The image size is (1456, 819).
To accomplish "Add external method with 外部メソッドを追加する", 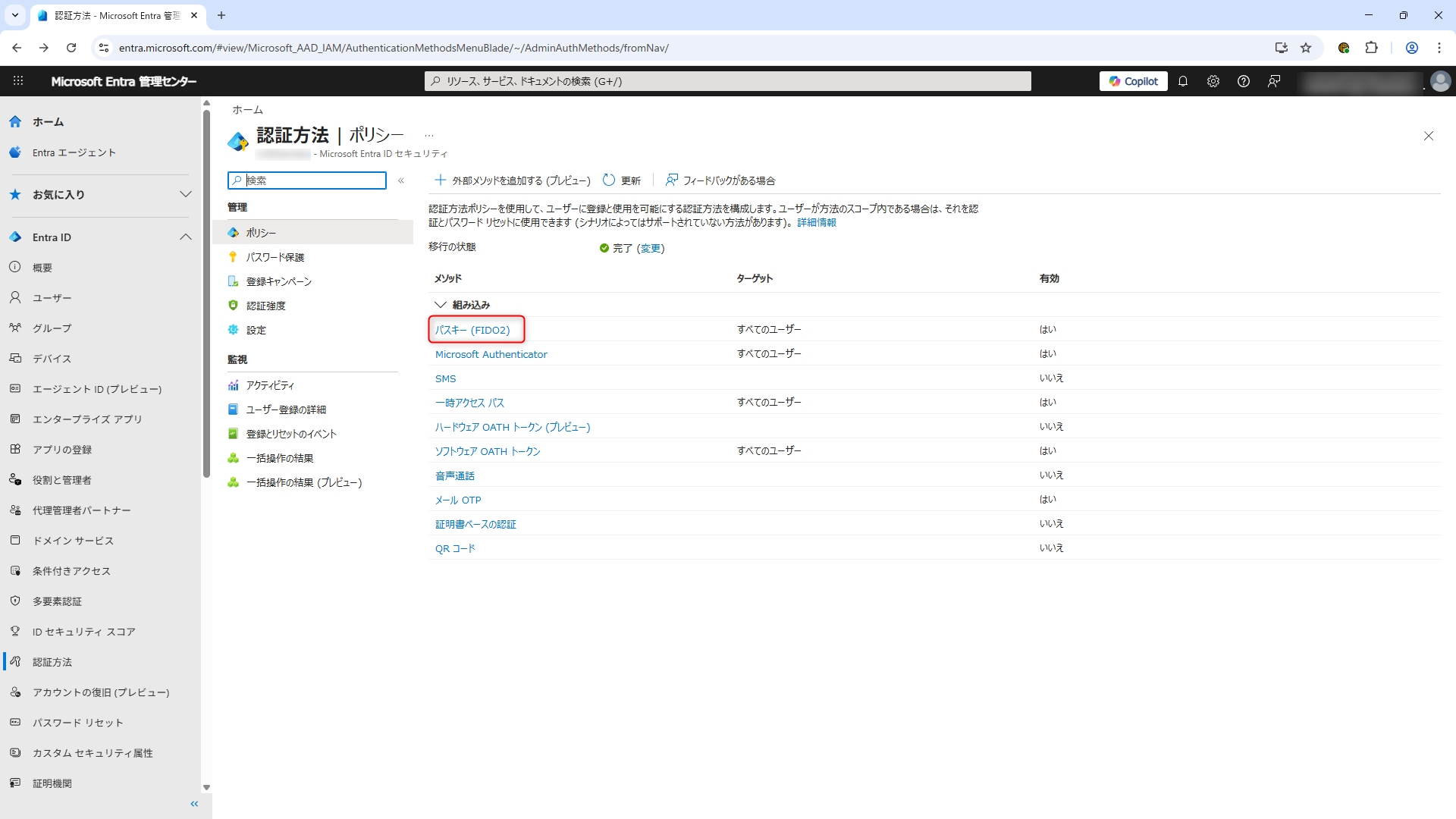I will click(x=513, y=180).
